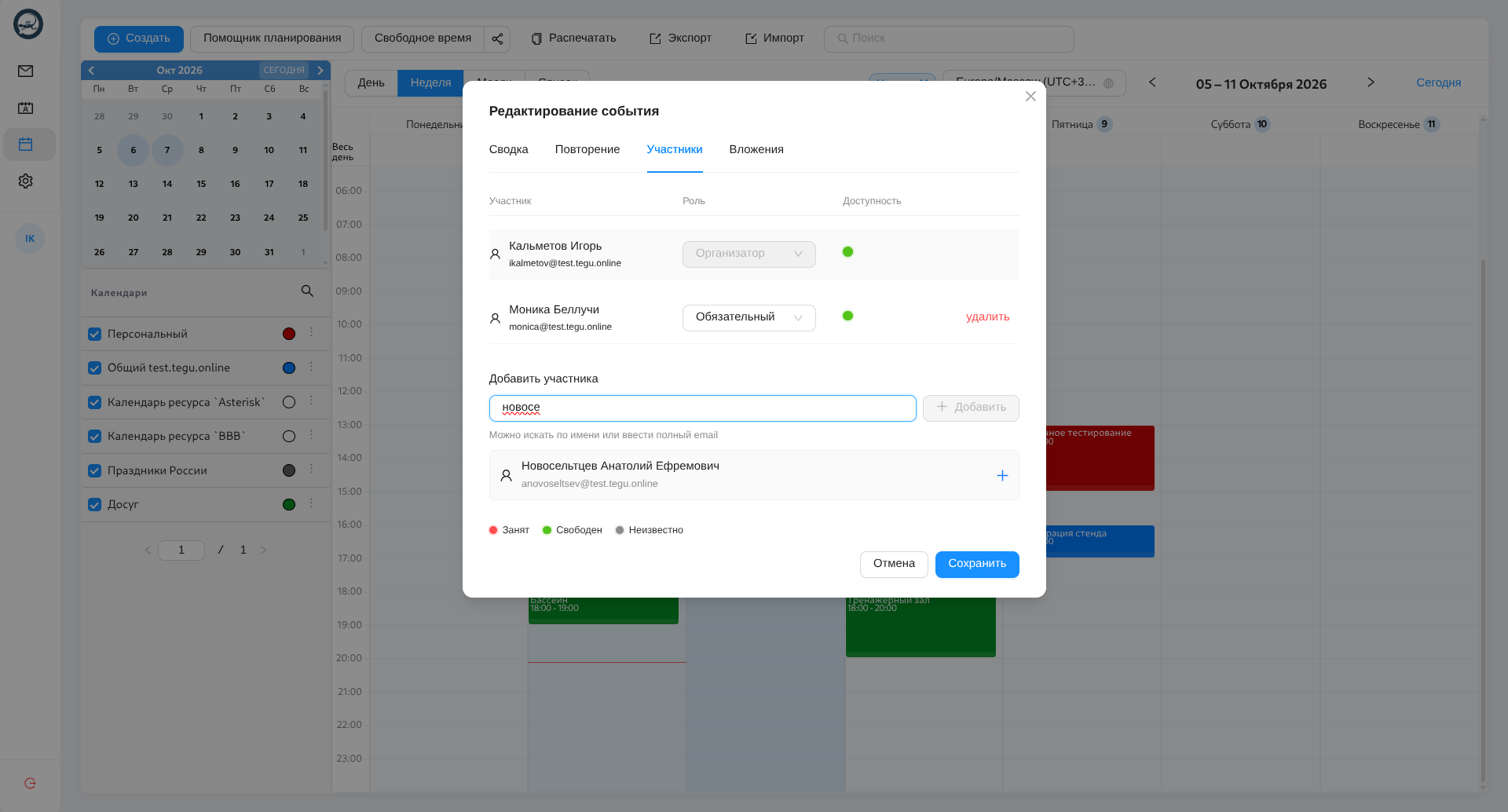Screen dimensions: 1508x812
Task: Click the red color swatch for Персональный
Action: [x=289, y=335]
